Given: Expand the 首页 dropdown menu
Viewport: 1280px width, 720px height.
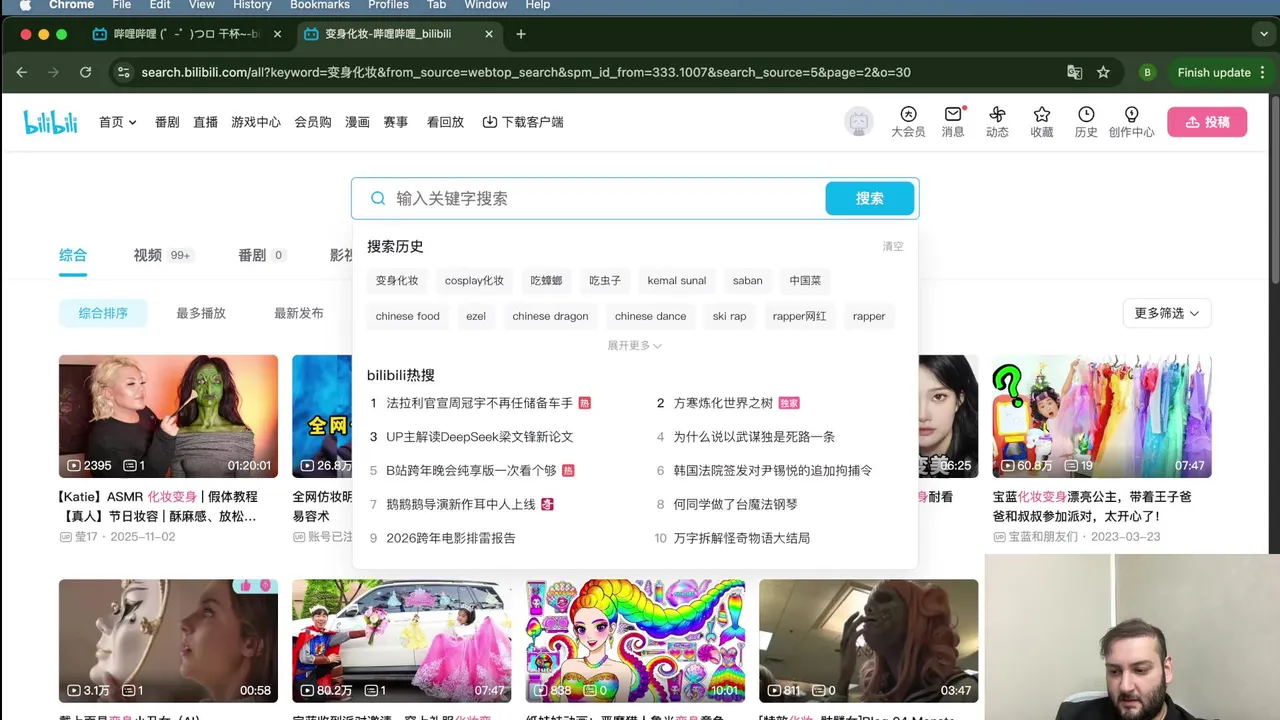Looking at the screenshot, I should coord(118,122).
